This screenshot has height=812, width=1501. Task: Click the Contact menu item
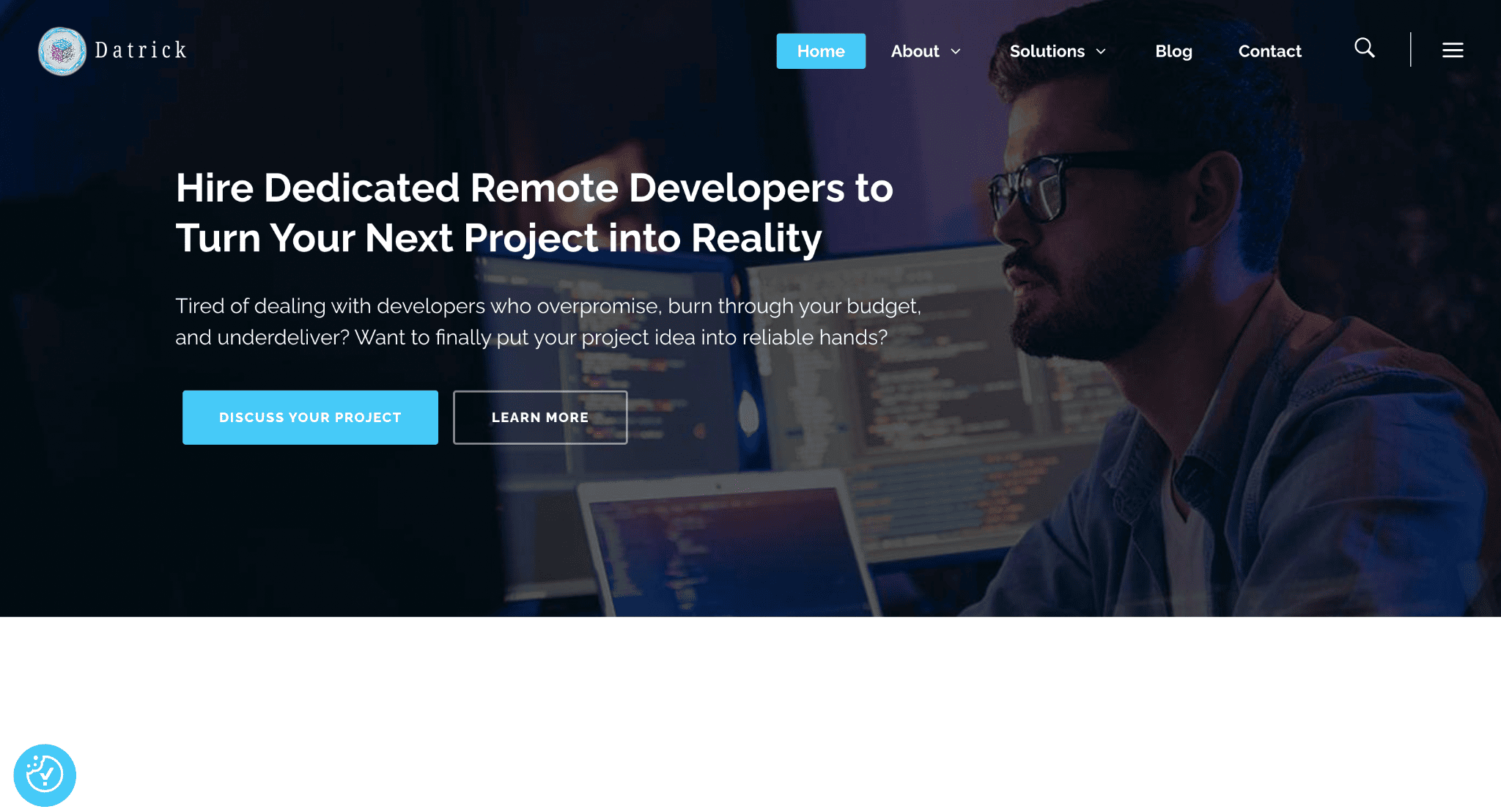click(x=1269, y=51)
